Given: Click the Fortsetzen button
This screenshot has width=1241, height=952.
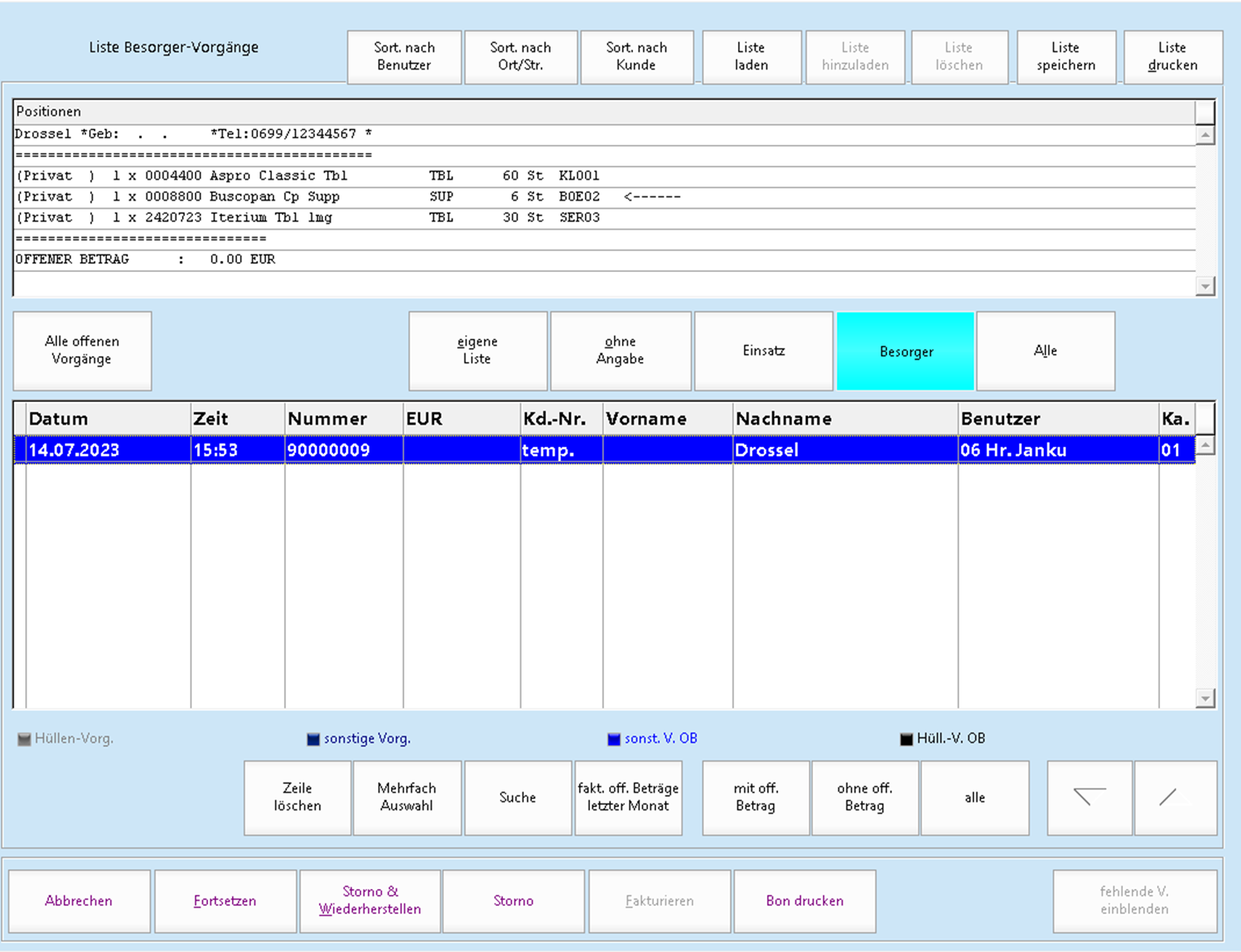Looking at the screenshot, I should [x=225, y=901].
